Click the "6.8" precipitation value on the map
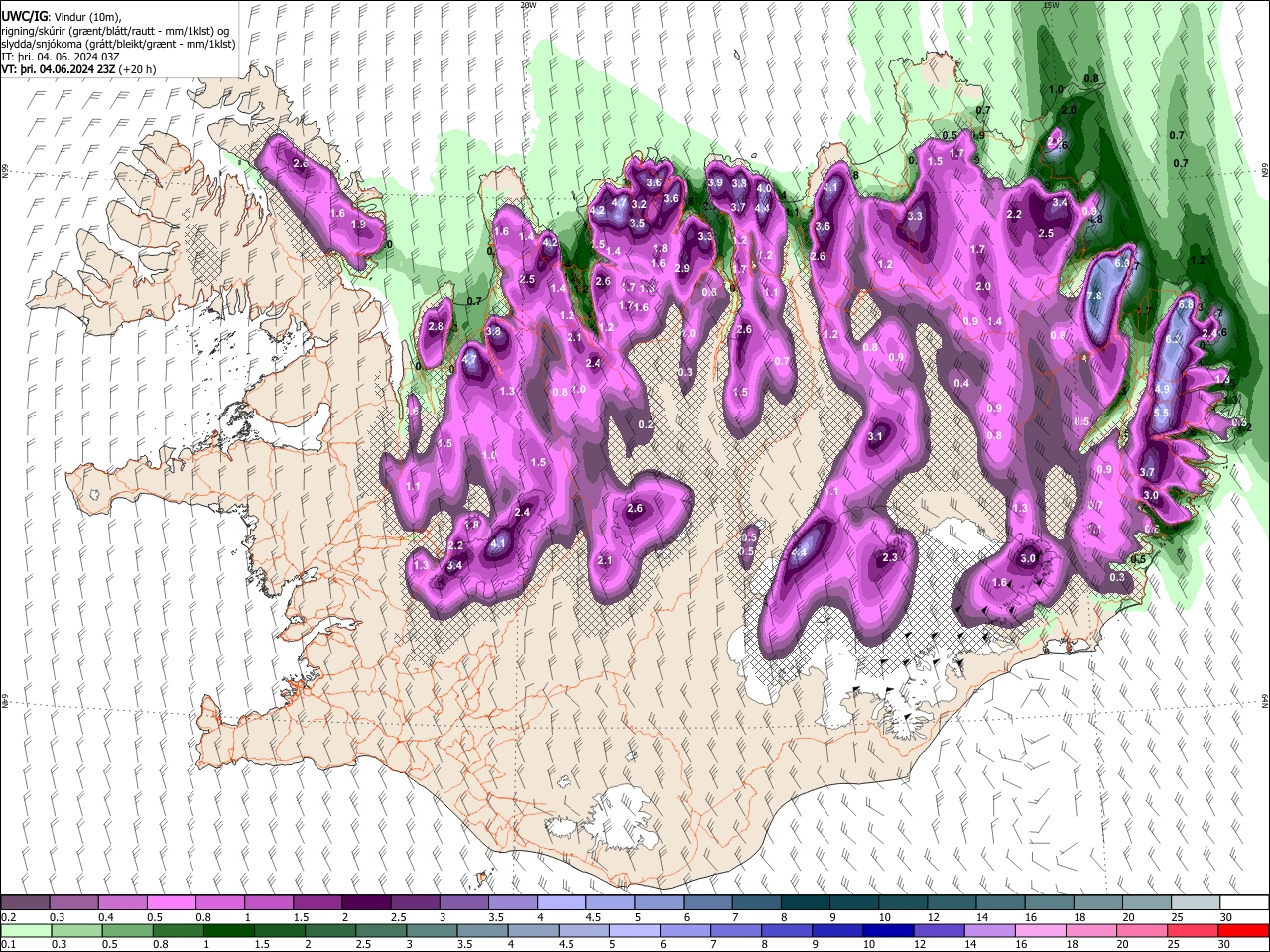 tap(1185, 306)
